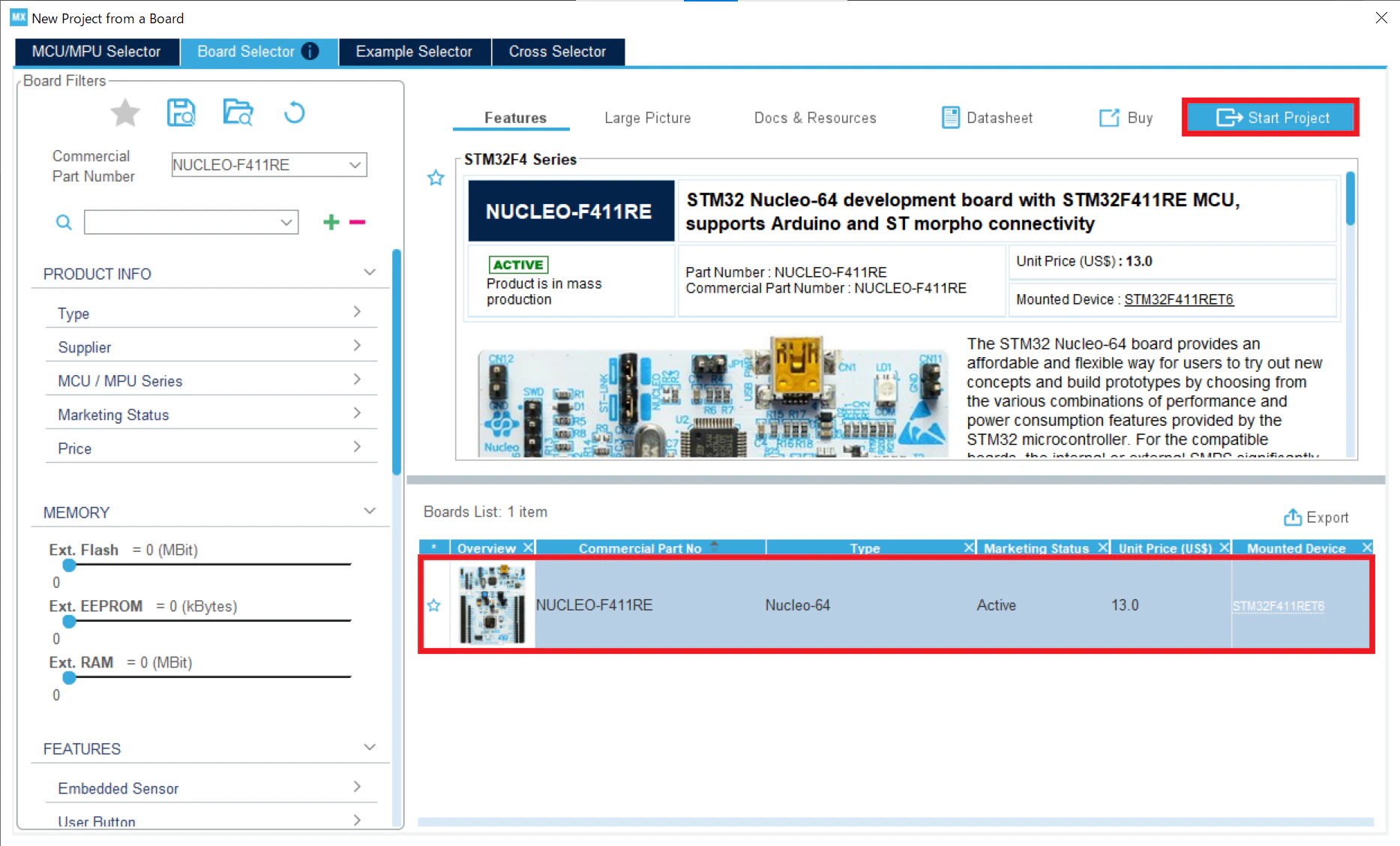Expand the User Button filter
This screenshot has height=846, width=1400.
[x=357, y=820]
